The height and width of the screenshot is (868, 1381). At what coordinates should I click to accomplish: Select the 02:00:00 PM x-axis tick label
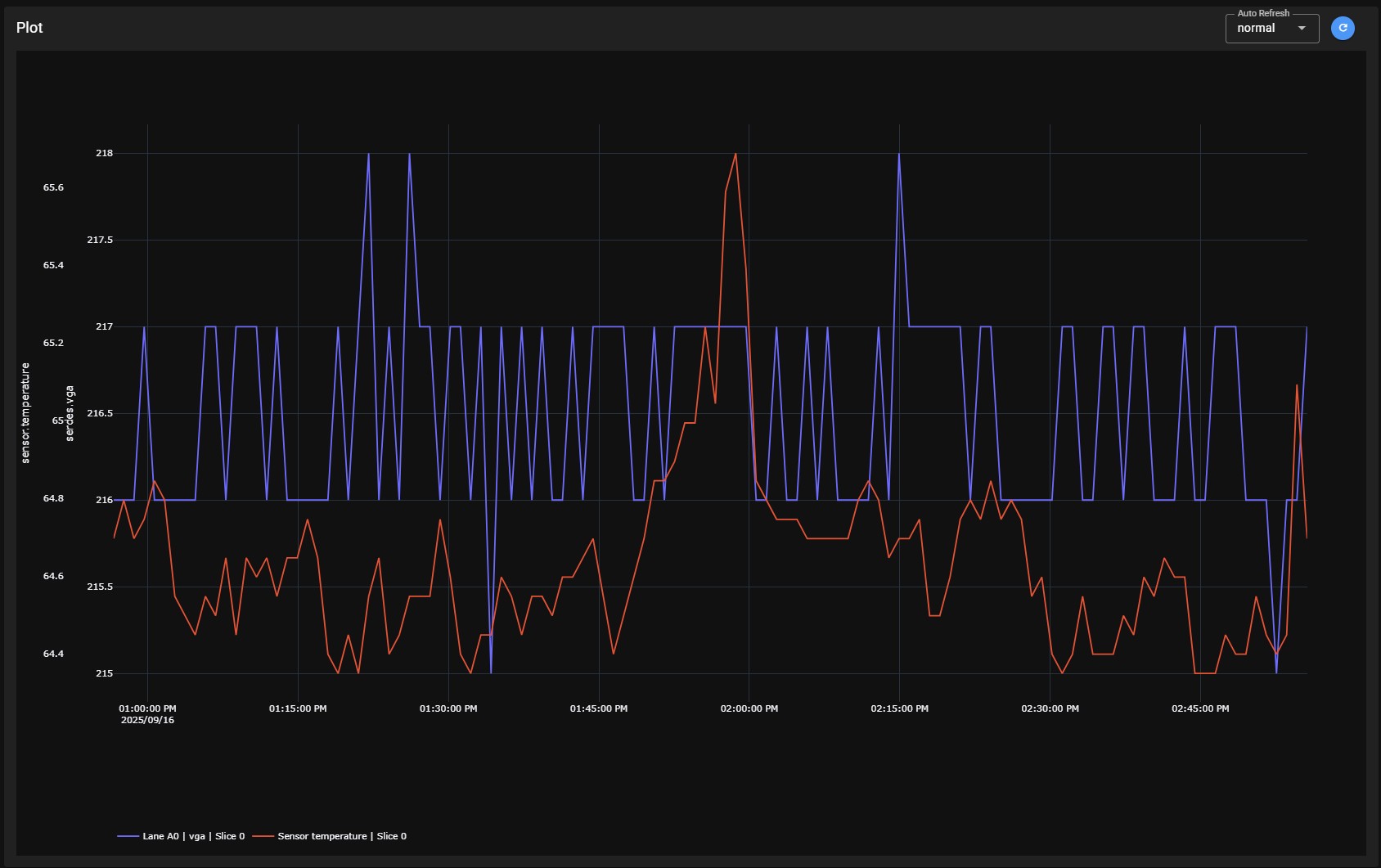(749, 708)
